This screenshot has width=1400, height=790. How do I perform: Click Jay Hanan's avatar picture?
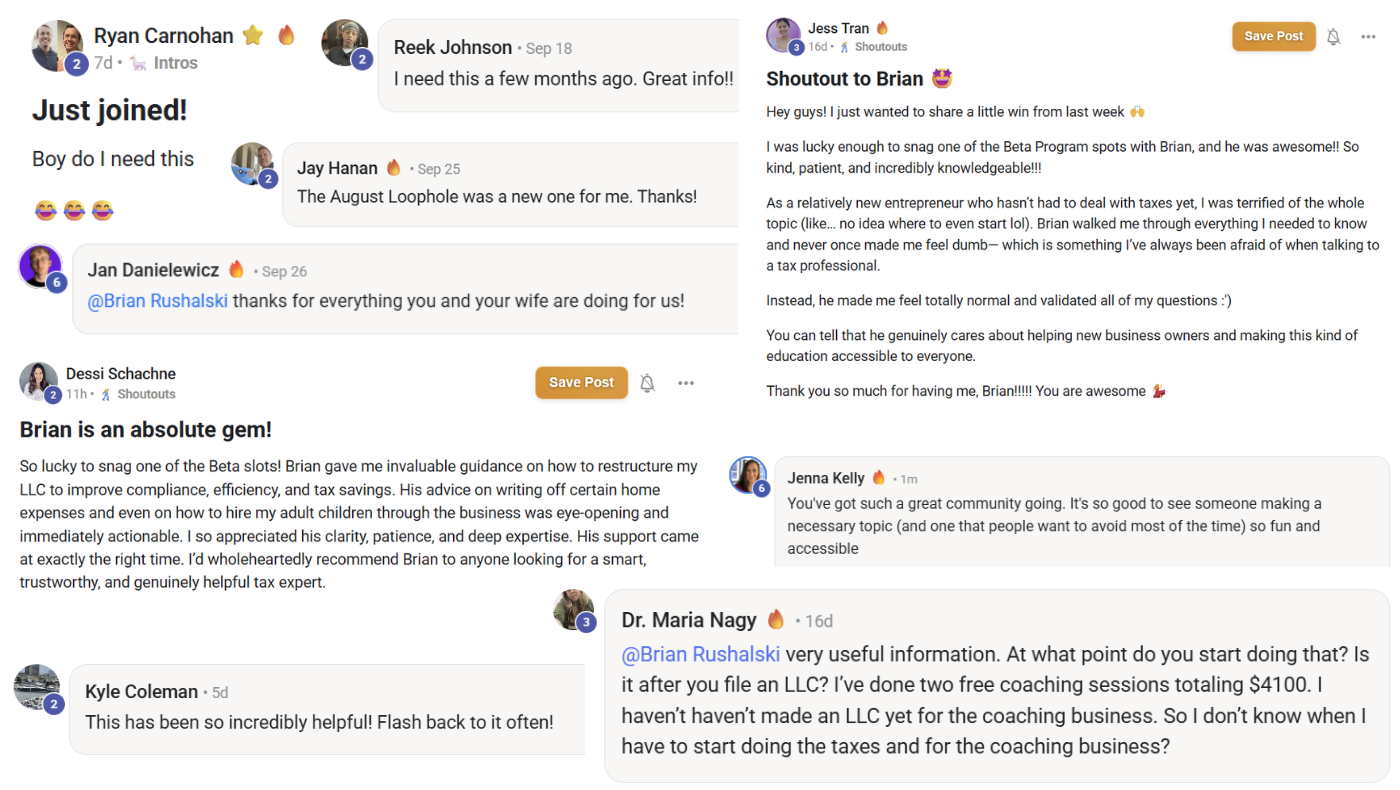pos(252,163)
